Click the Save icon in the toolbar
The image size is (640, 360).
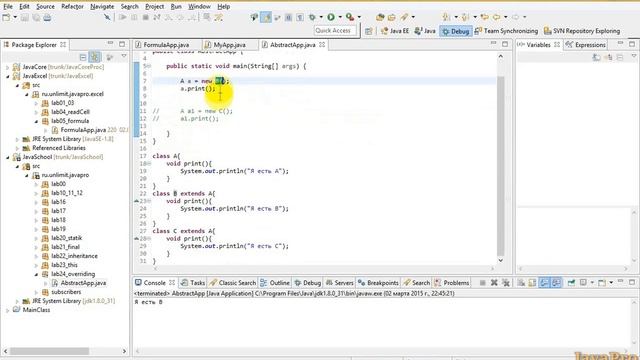tap(25, 17)
